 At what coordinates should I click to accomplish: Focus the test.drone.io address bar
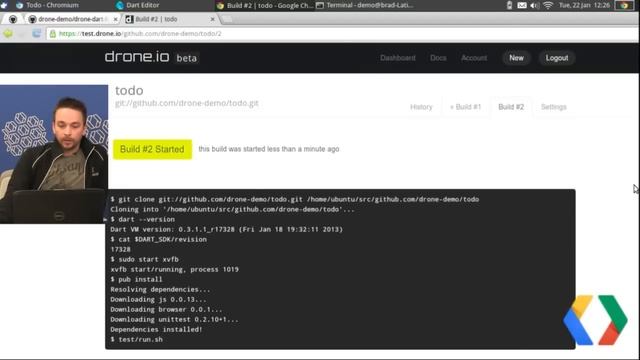pyautogui.click(x=343, y=34)
